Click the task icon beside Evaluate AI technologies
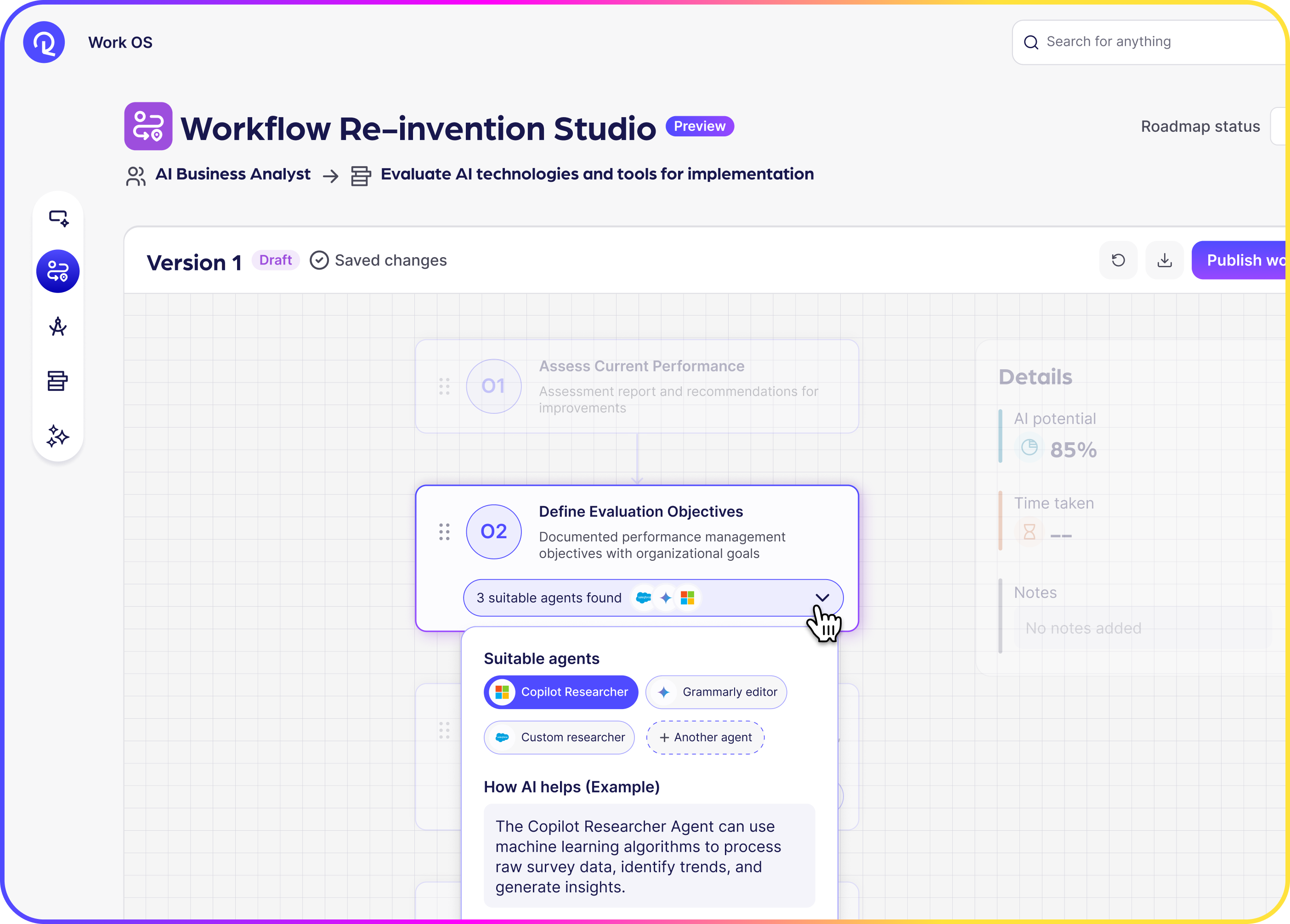This screenshot has width=1290, height=924. click(361, 176)
